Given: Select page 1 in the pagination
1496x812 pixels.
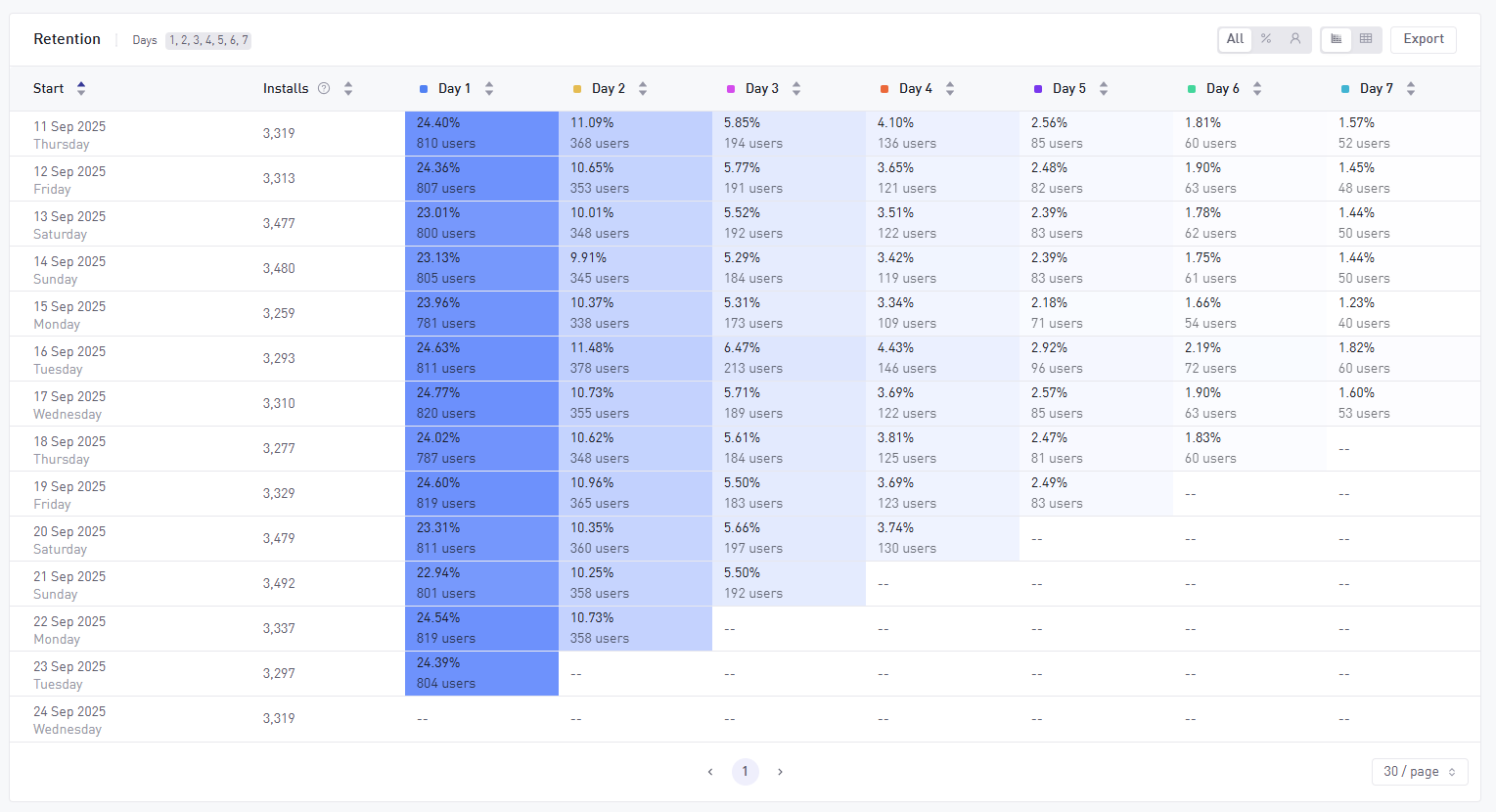Looking at the screenshot, I should [745, 772].
